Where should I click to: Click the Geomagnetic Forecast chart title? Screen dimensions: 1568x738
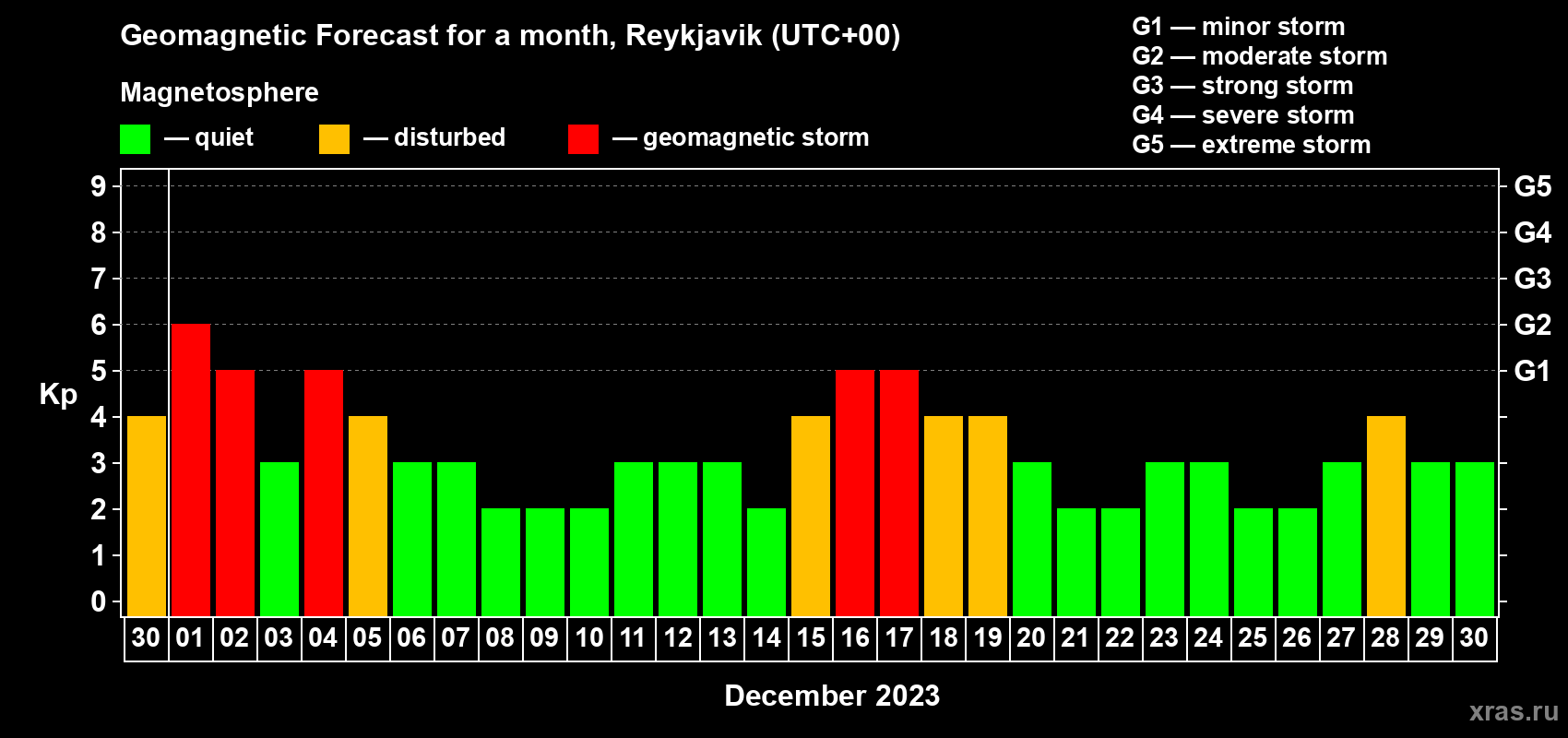pyautogui.click(x=510, y=36)
